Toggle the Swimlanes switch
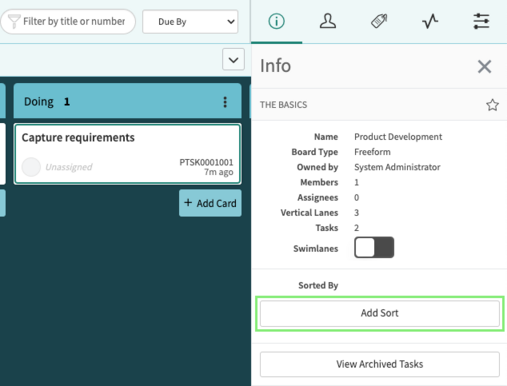Viewport: 507px width, 386px height. tap(374, 247)
